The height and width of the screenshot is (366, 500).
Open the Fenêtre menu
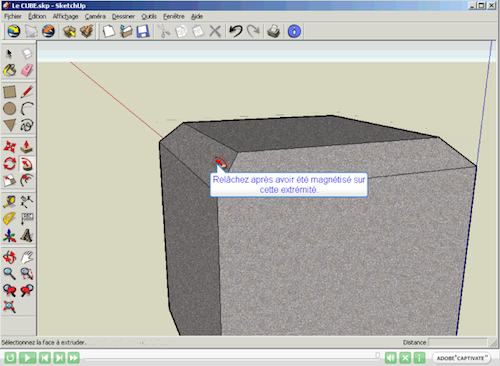tap(174, 16)
